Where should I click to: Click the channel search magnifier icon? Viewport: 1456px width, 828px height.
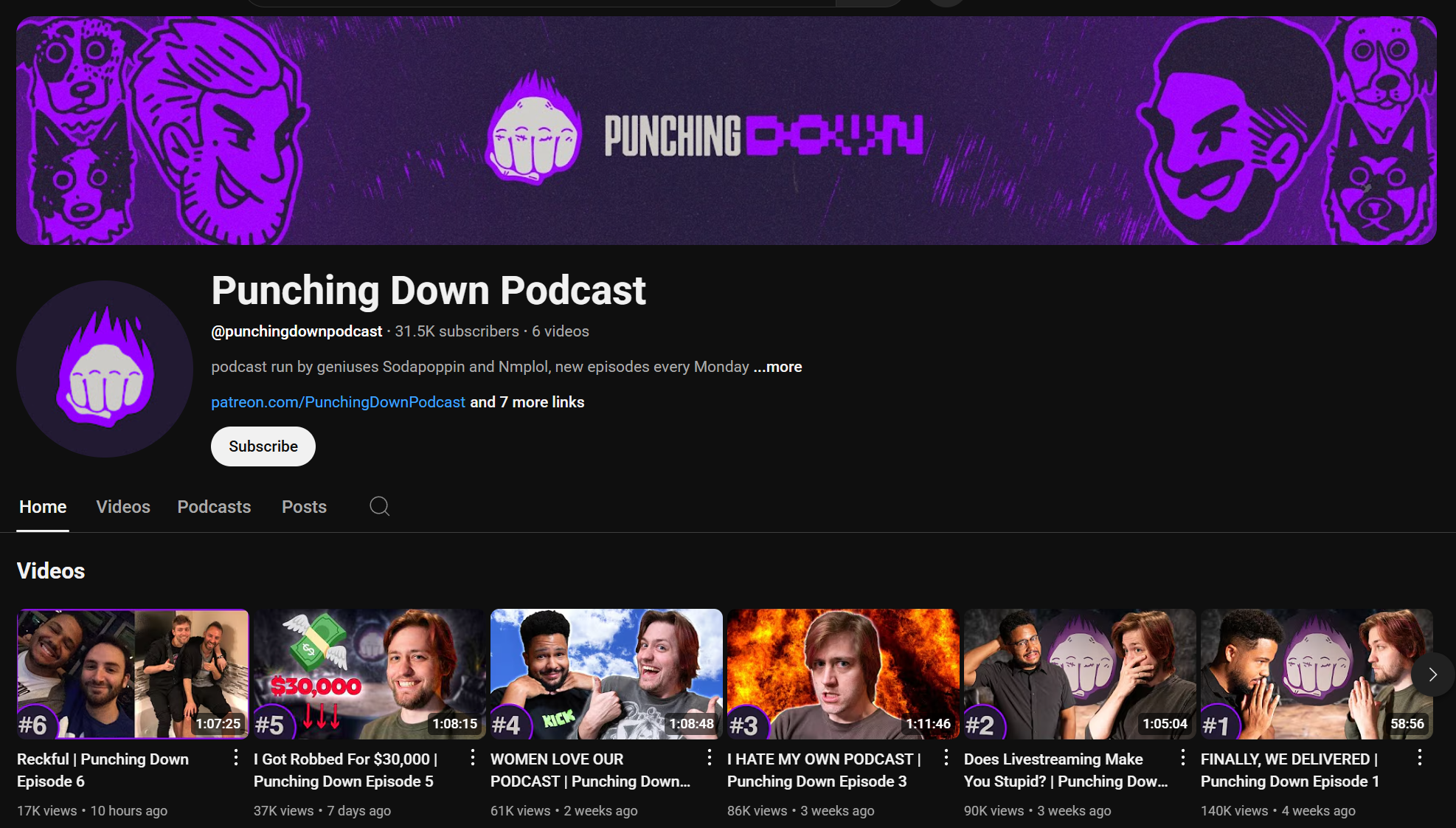[379, 506]
